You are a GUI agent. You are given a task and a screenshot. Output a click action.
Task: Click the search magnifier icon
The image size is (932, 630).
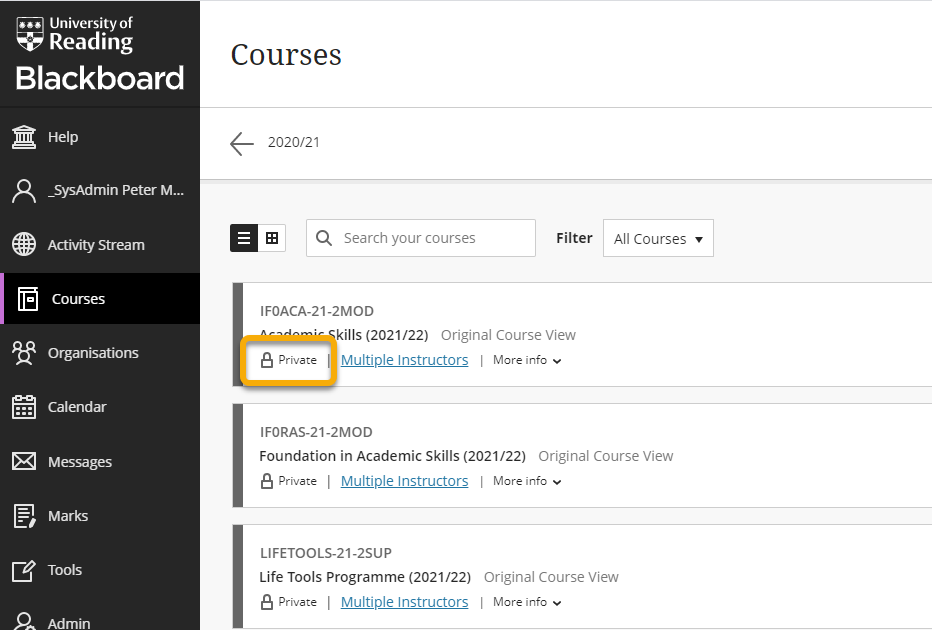tap(324, 238)
